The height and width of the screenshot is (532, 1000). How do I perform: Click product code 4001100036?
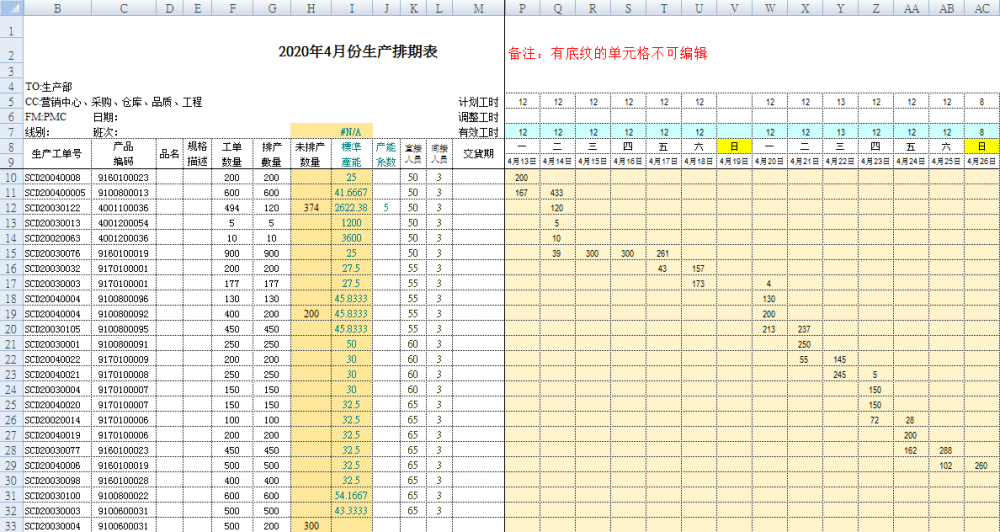pos(124,208)
